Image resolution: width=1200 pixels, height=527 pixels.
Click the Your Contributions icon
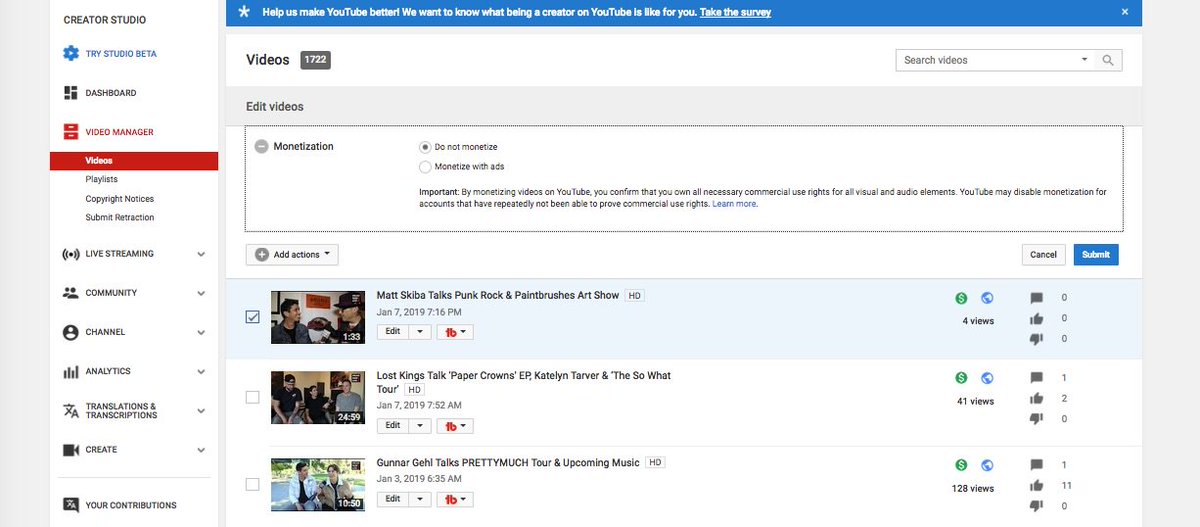[x=70, y=505]
